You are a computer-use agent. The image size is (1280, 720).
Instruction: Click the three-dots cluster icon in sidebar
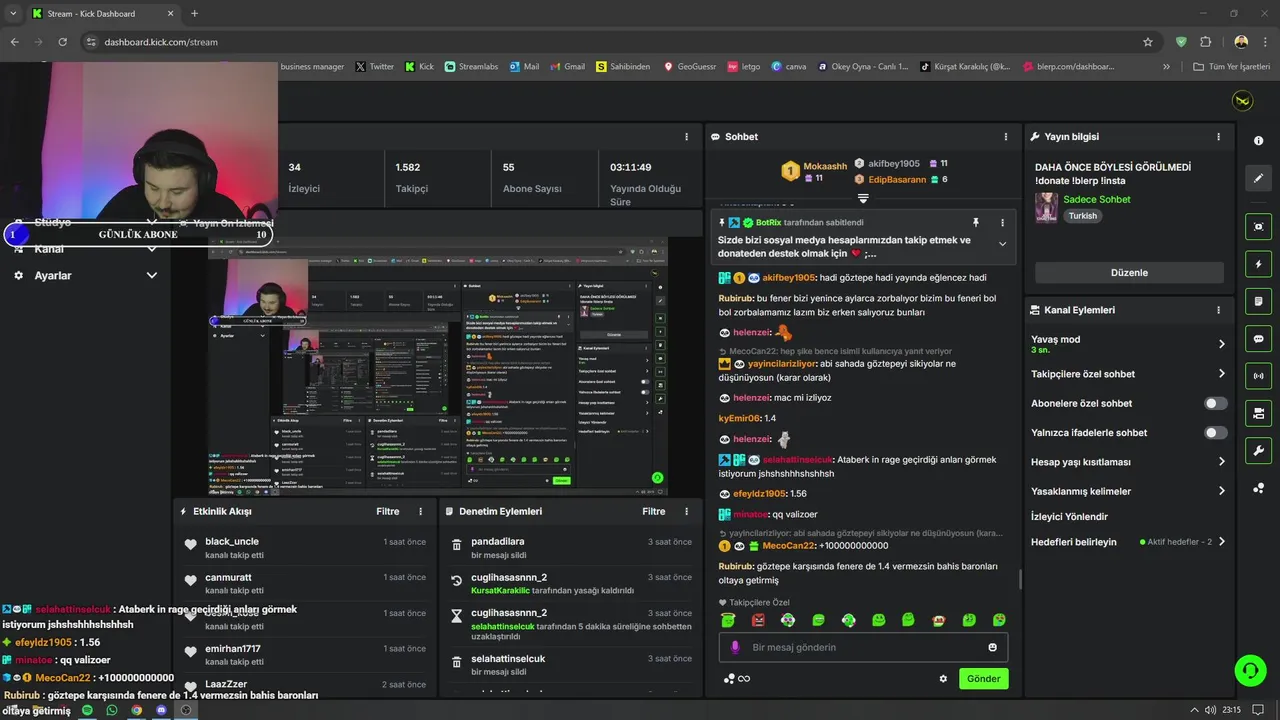[1258, 488]
